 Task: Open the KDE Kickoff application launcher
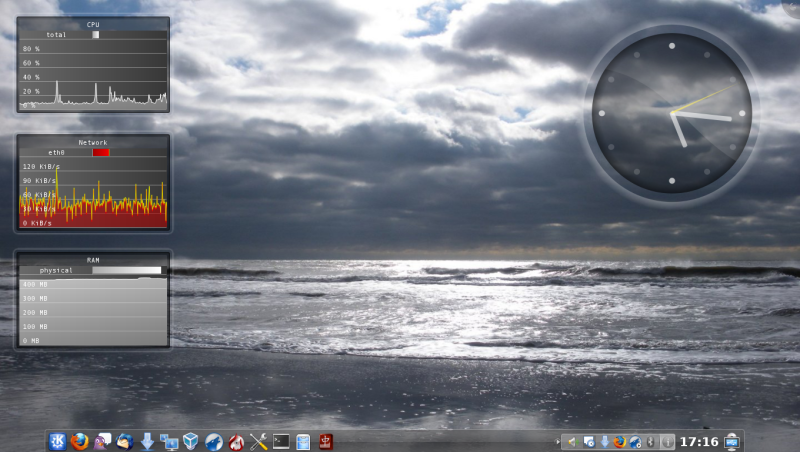(x=57, y=441)
